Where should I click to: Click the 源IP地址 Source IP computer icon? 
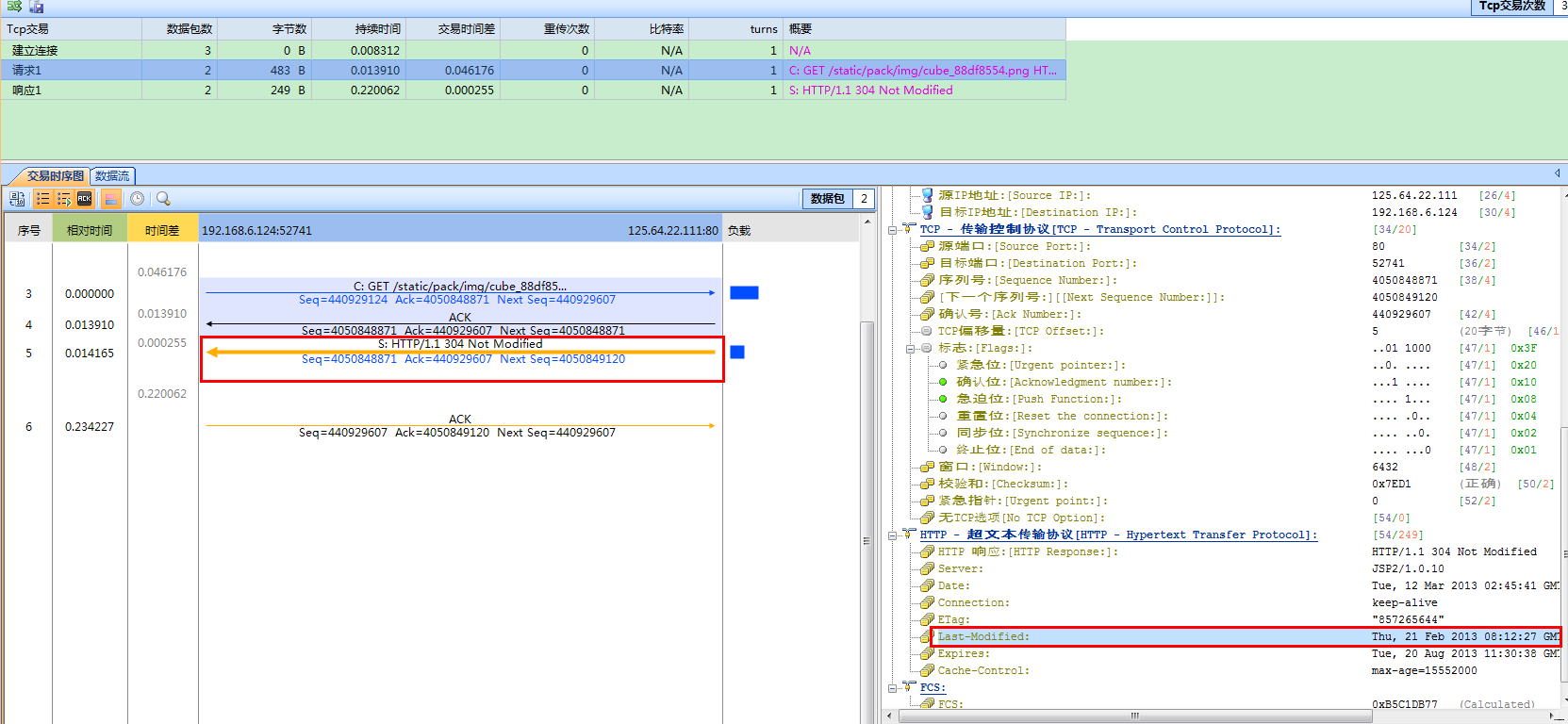point(927,195)
